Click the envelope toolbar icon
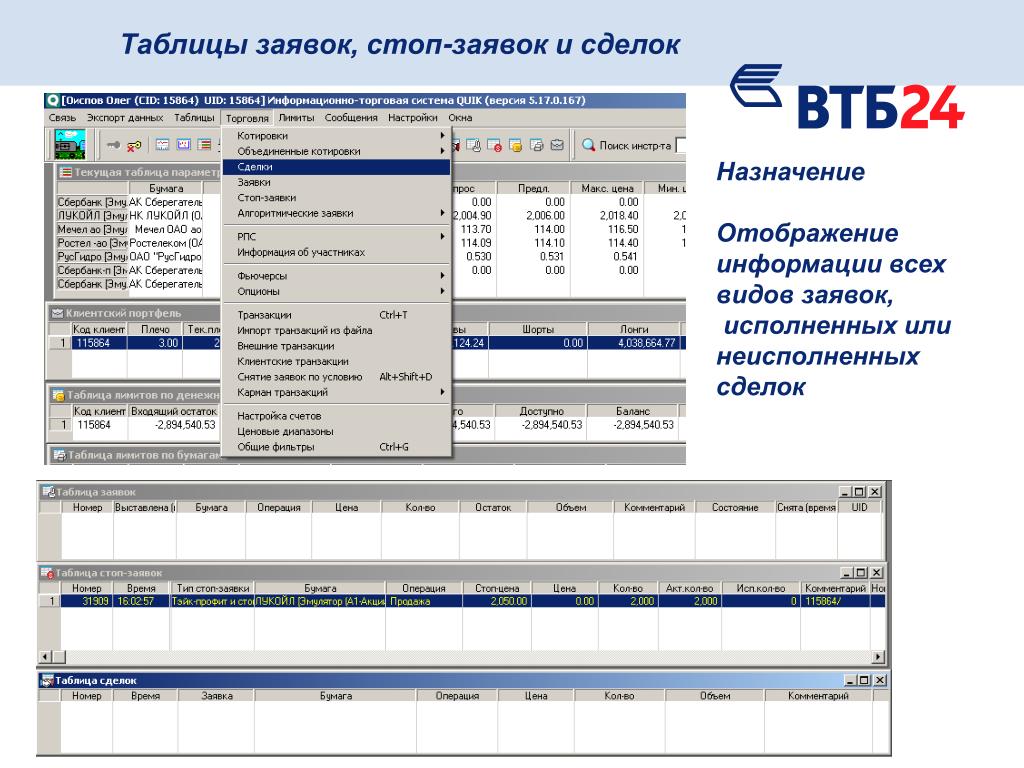Viewport: 1024px width, 768px height. point(557,145)
